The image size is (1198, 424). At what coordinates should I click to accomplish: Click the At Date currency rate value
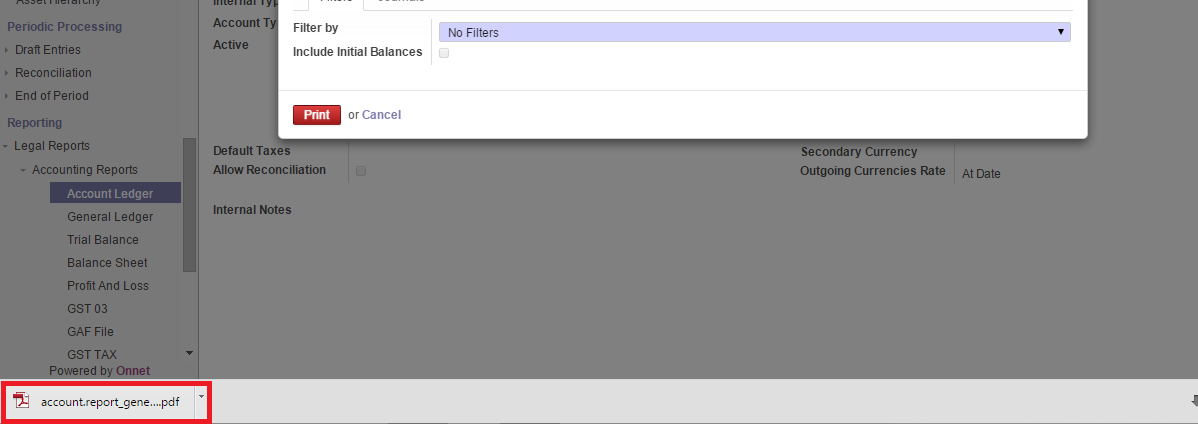(x=981, y=174)
